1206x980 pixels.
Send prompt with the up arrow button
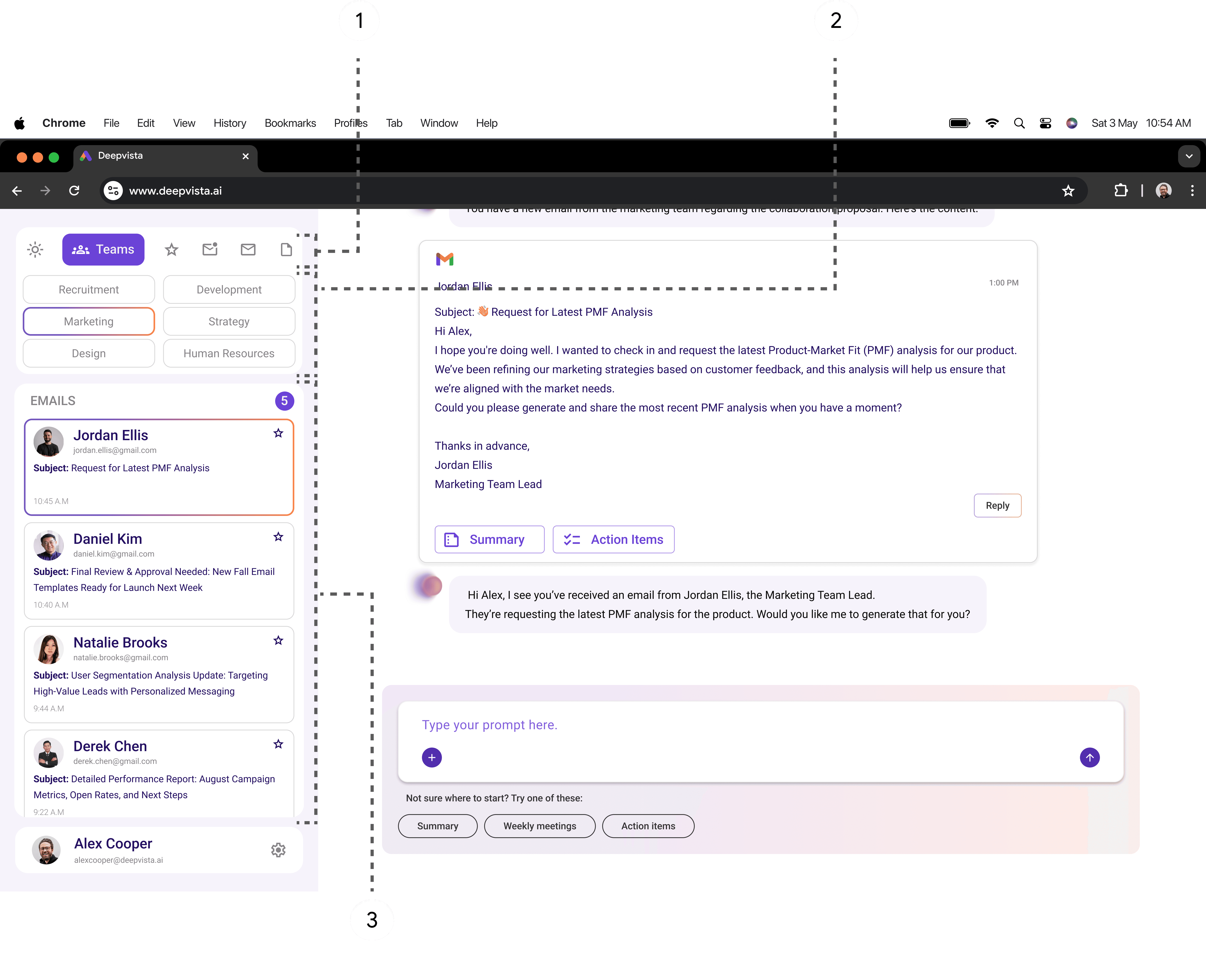click(1090, 758)
